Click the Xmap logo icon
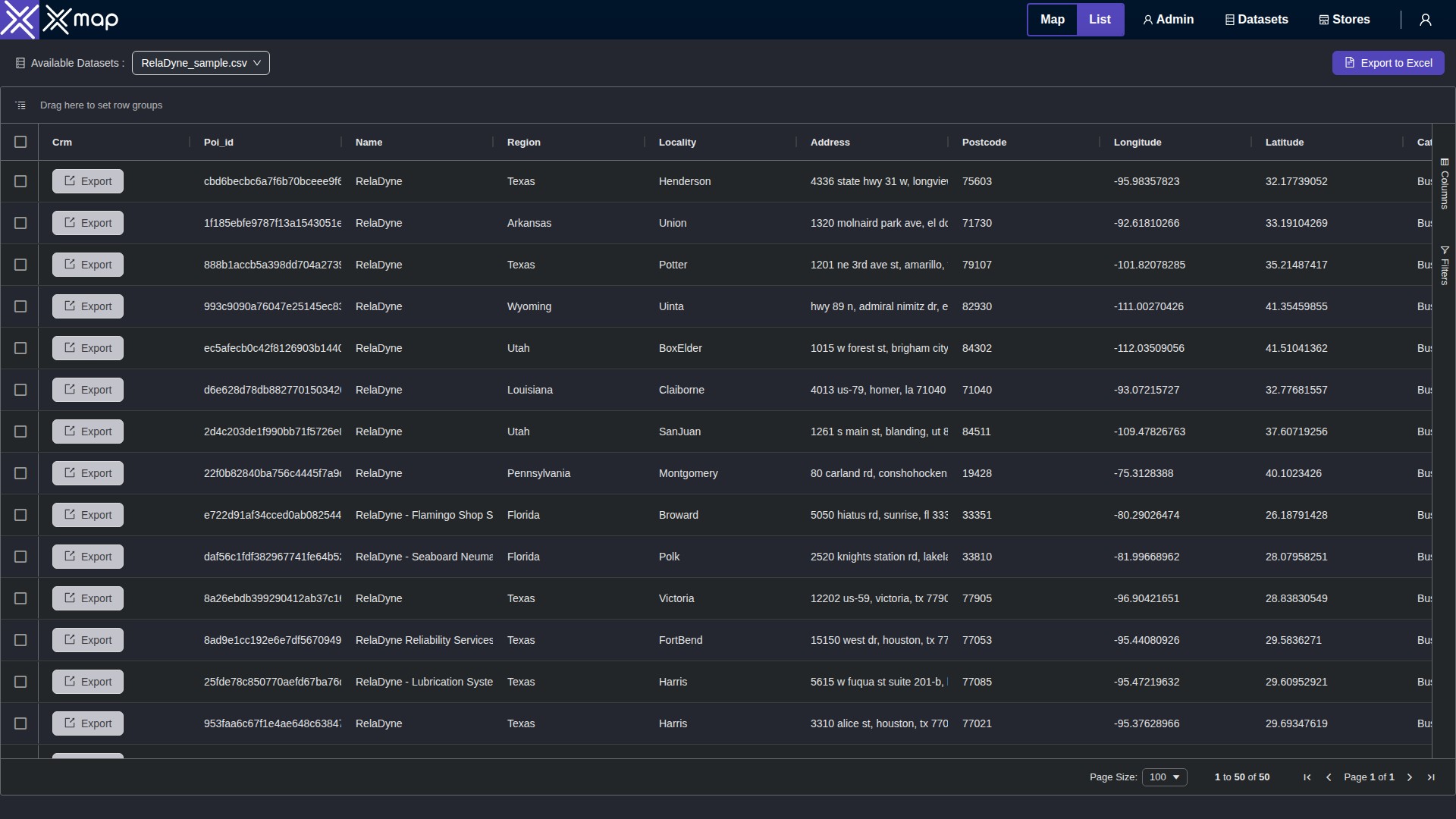Screen dimensions: 1456x819 coord(20,20)
